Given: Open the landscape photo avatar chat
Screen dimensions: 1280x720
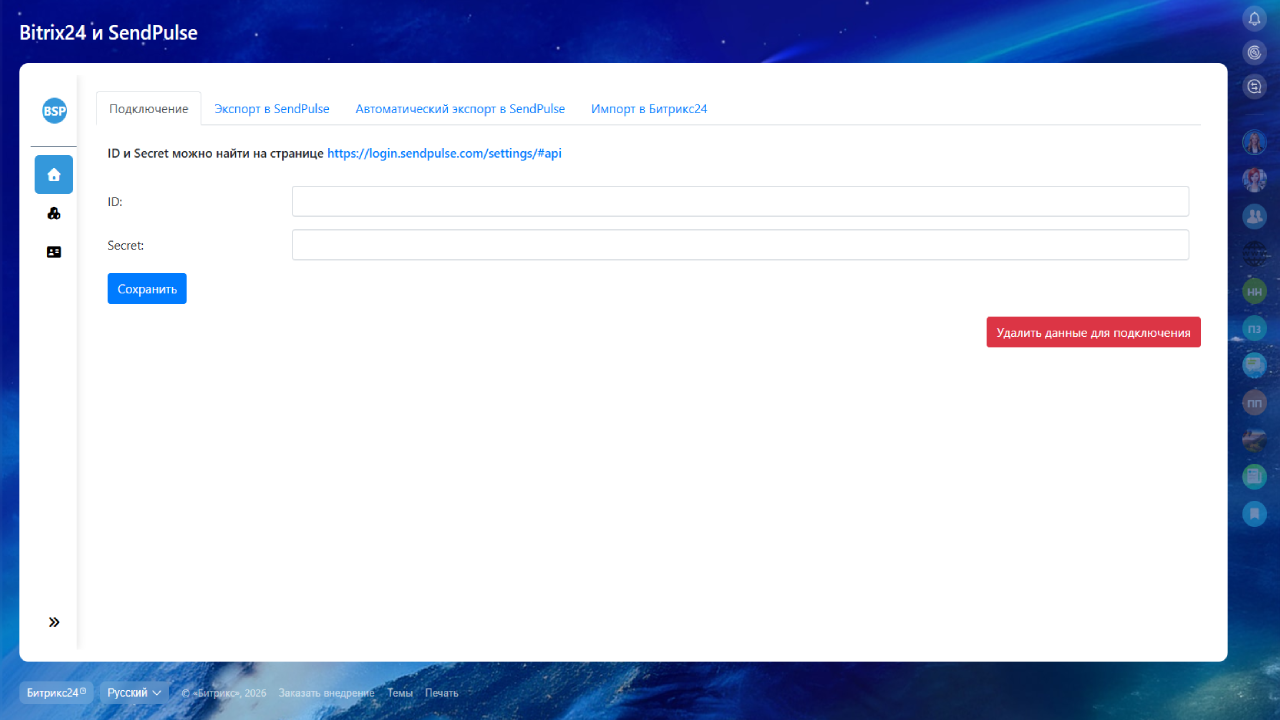Looking at the screenshot, I should pos(1254,440).
